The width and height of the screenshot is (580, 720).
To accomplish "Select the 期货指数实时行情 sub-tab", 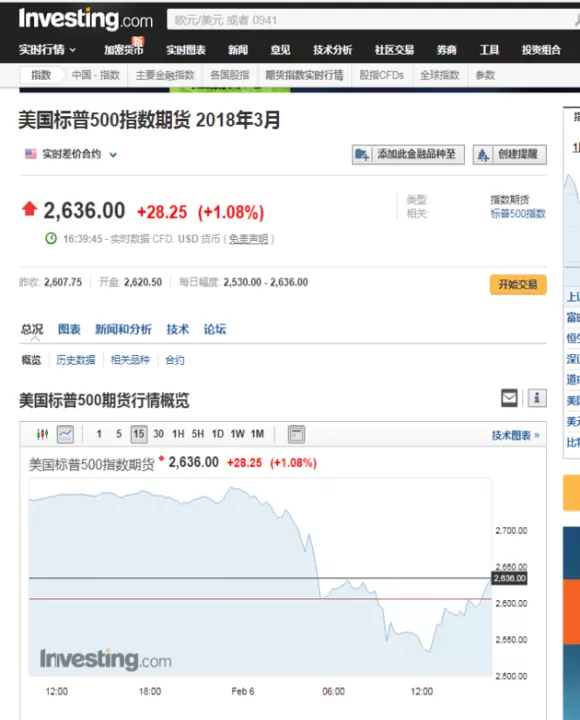I will click(x=304, y=75).
